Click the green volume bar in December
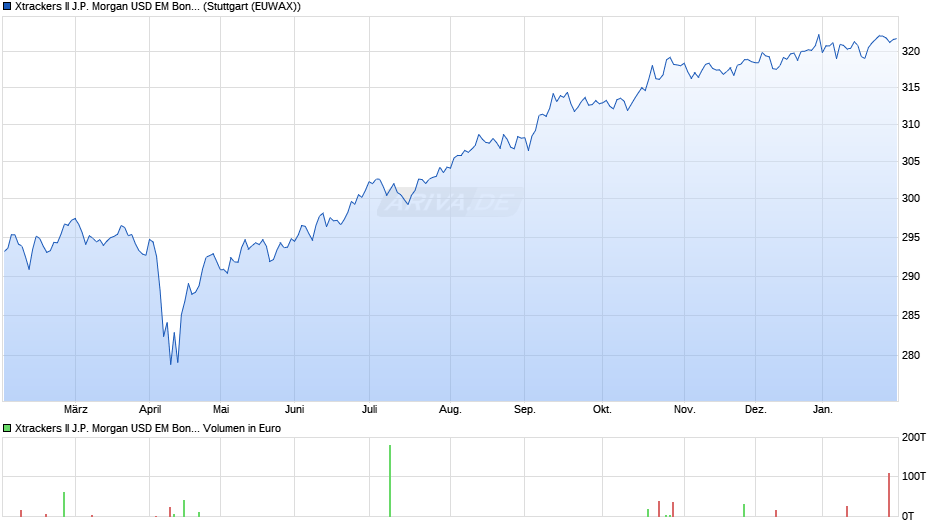 744,510
